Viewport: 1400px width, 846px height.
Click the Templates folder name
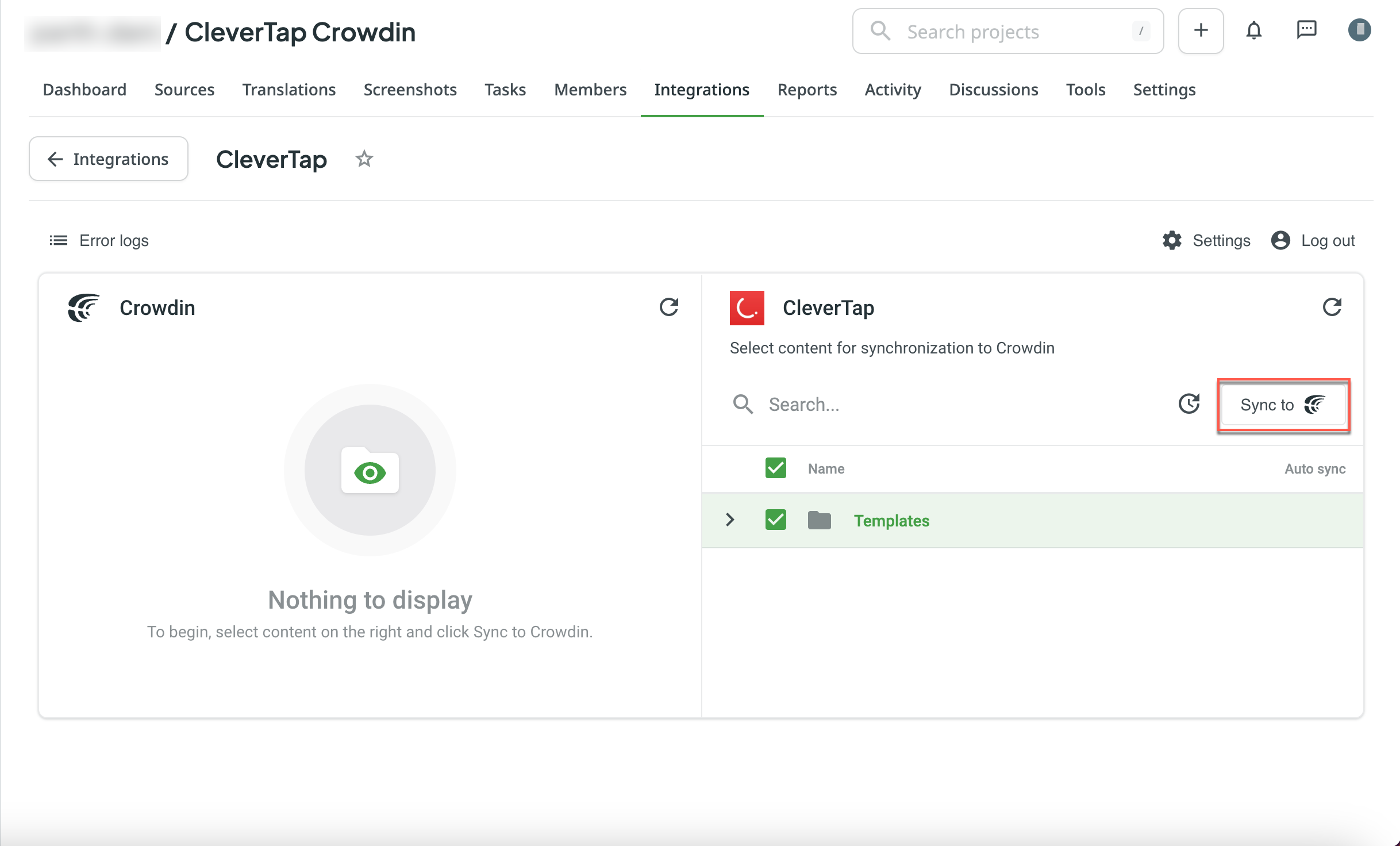tap(891, 521)
